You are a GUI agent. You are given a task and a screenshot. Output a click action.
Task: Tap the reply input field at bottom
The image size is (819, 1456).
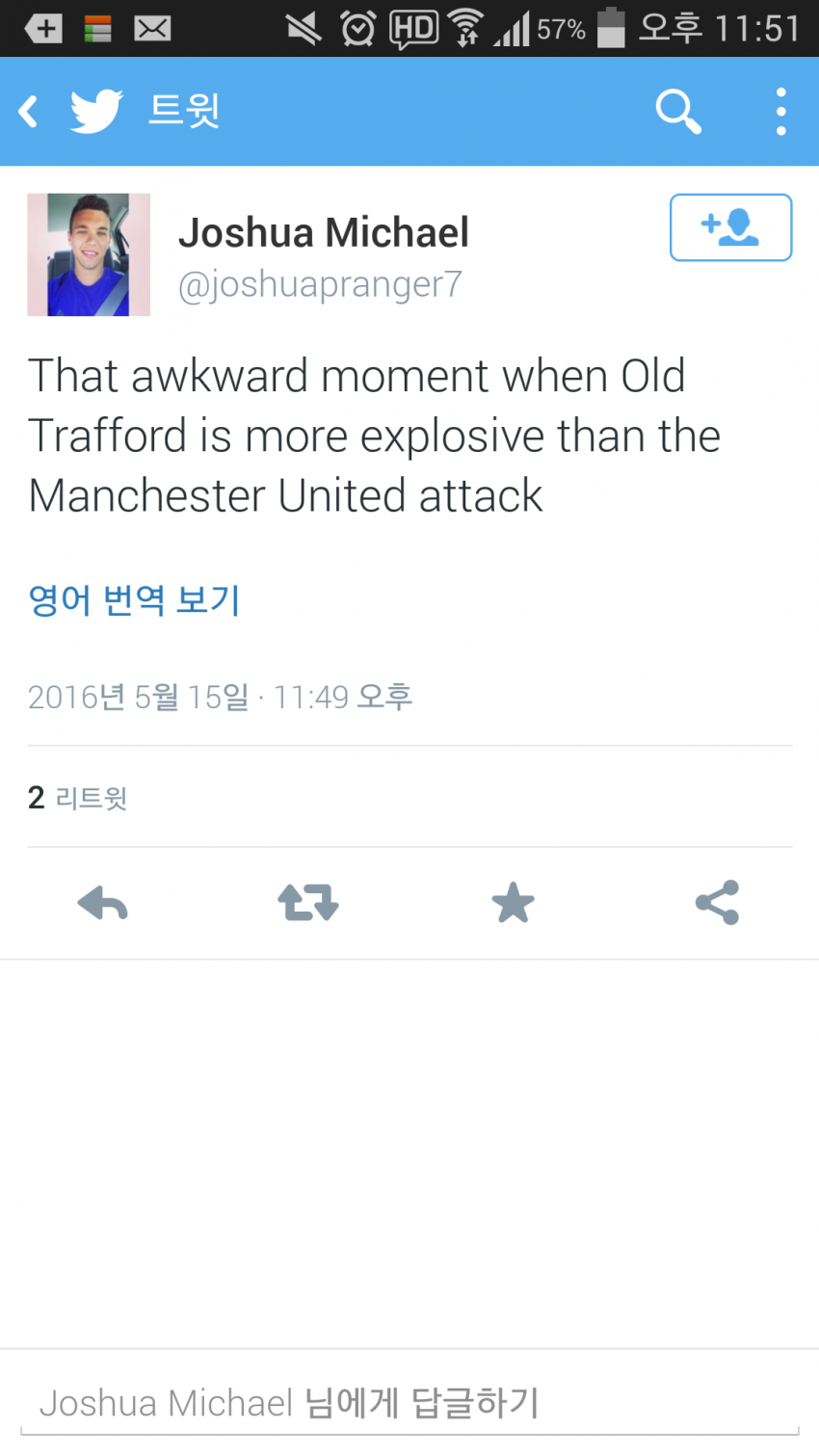[409, 1403]
